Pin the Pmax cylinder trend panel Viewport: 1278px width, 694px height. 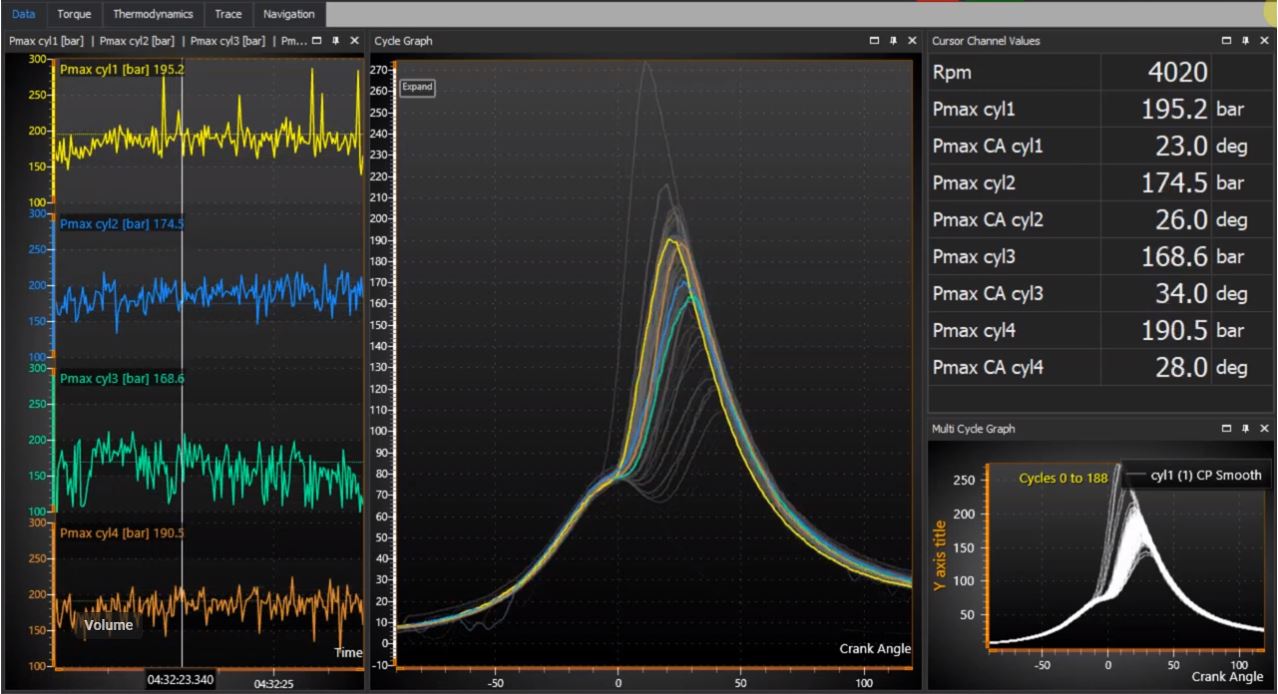click(335, 41)
